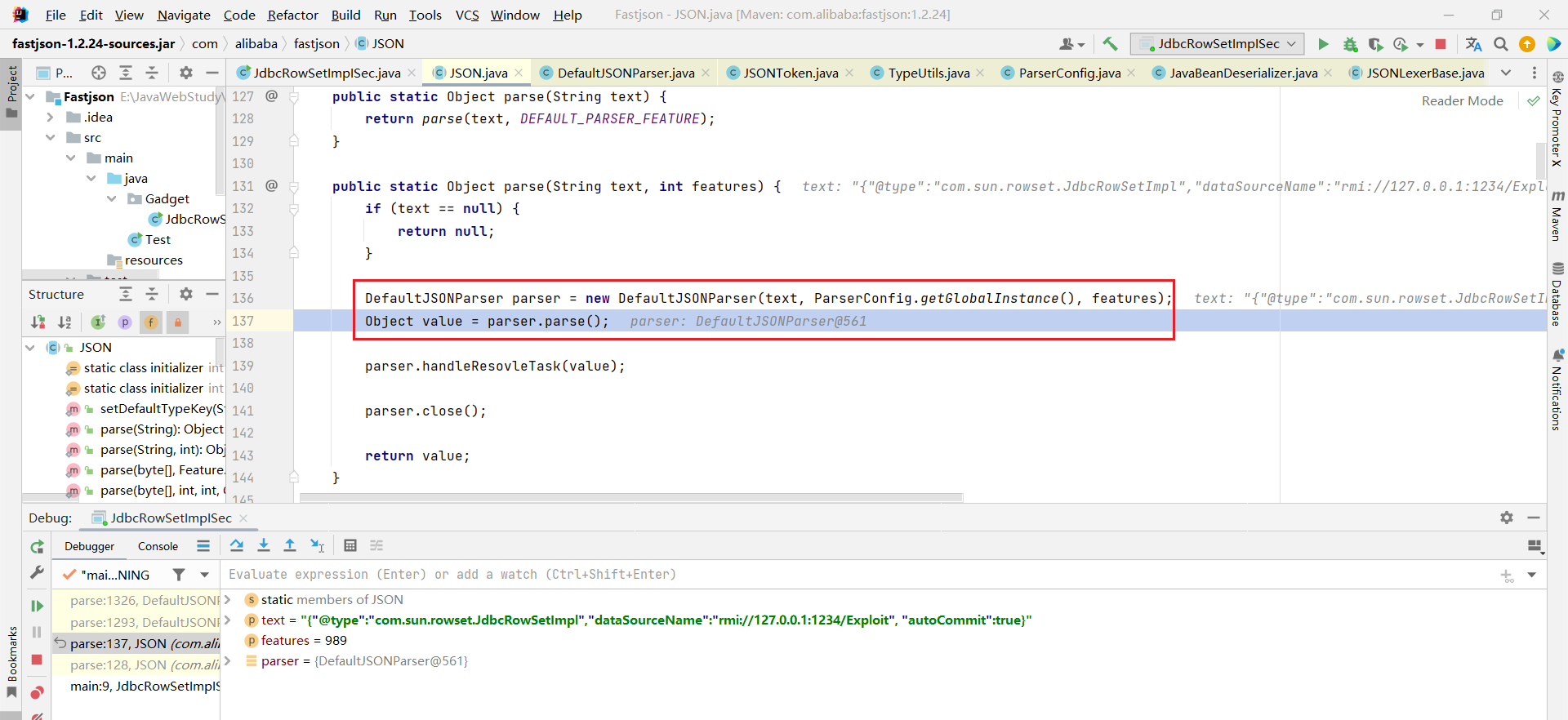Start debugging with the bug icon
1568x720 pixels.
(x=1350, y=44)
